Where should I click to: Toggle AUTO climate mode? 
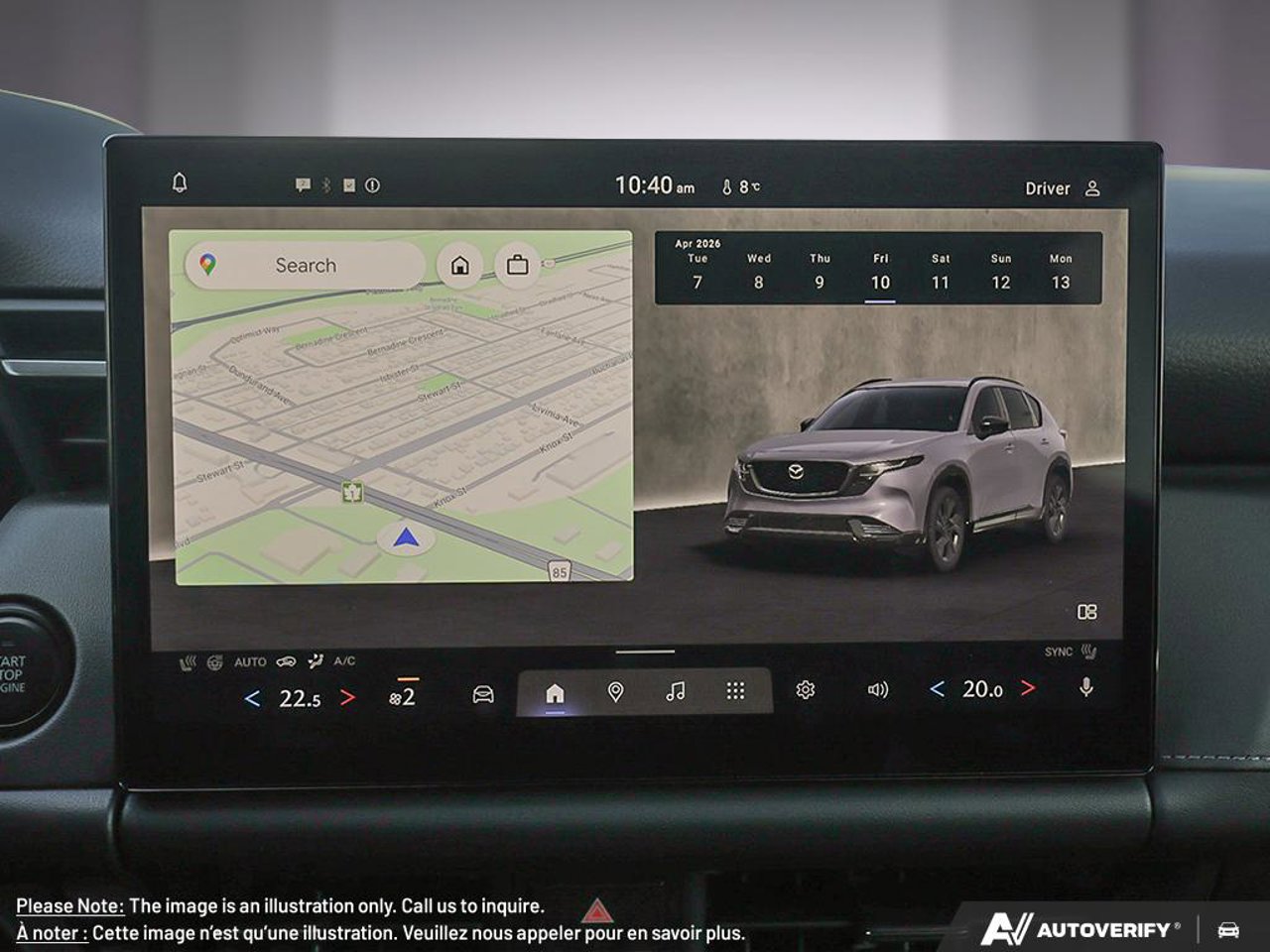250,661
